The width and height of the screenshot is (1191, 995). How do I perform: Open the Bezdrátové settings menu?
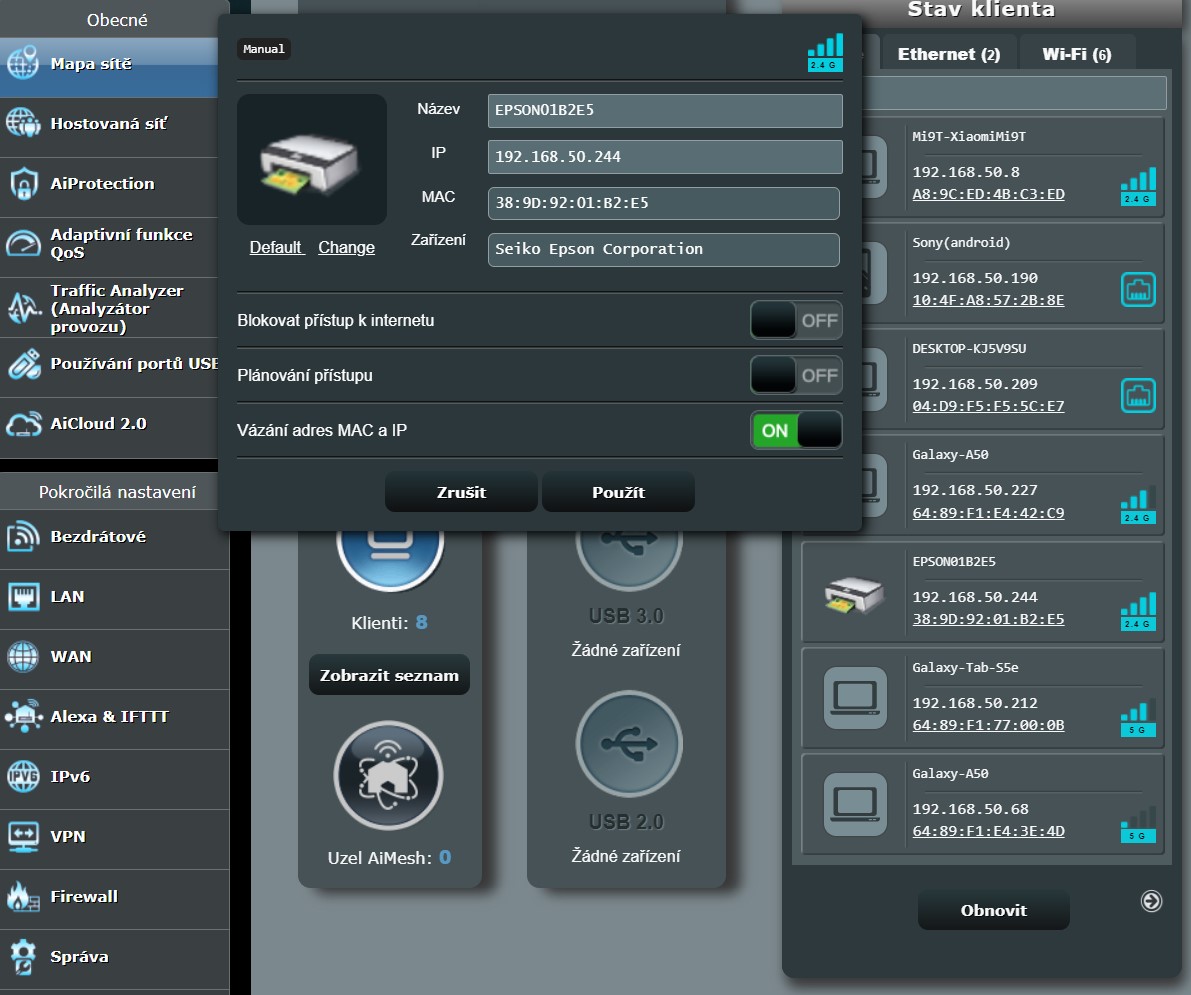point(98,537)
